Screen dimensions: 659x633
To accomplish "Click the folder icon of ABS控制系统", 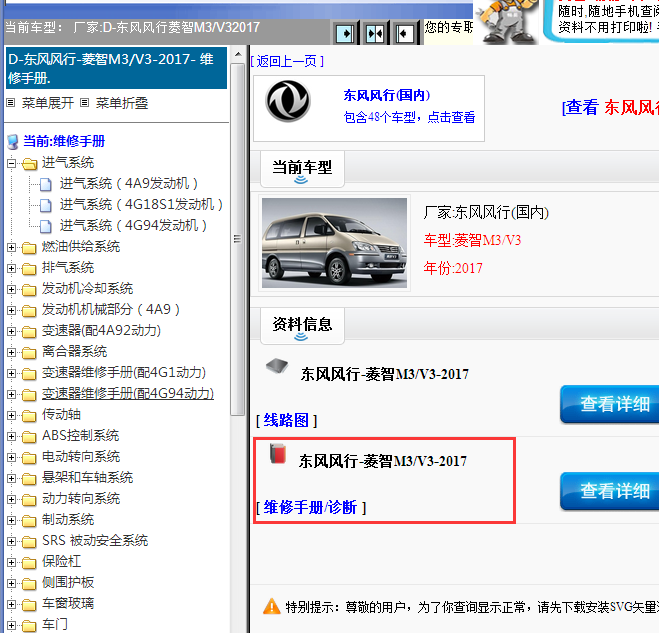I will pyautogui.click(x=29, y=437).
